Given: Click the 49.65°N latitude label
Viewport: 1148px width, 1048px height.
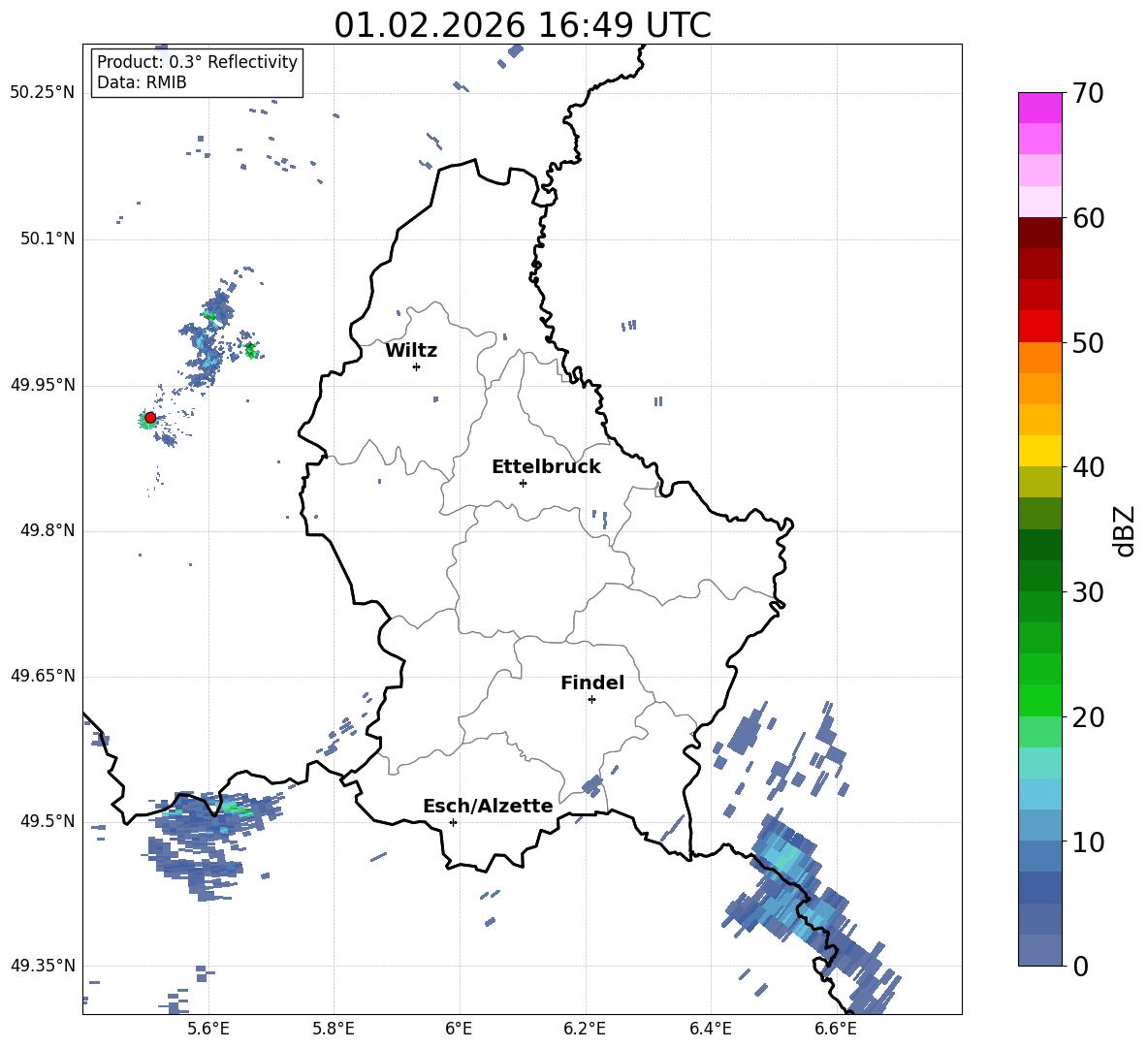Looking at the screenshot, I should (43, 675).
